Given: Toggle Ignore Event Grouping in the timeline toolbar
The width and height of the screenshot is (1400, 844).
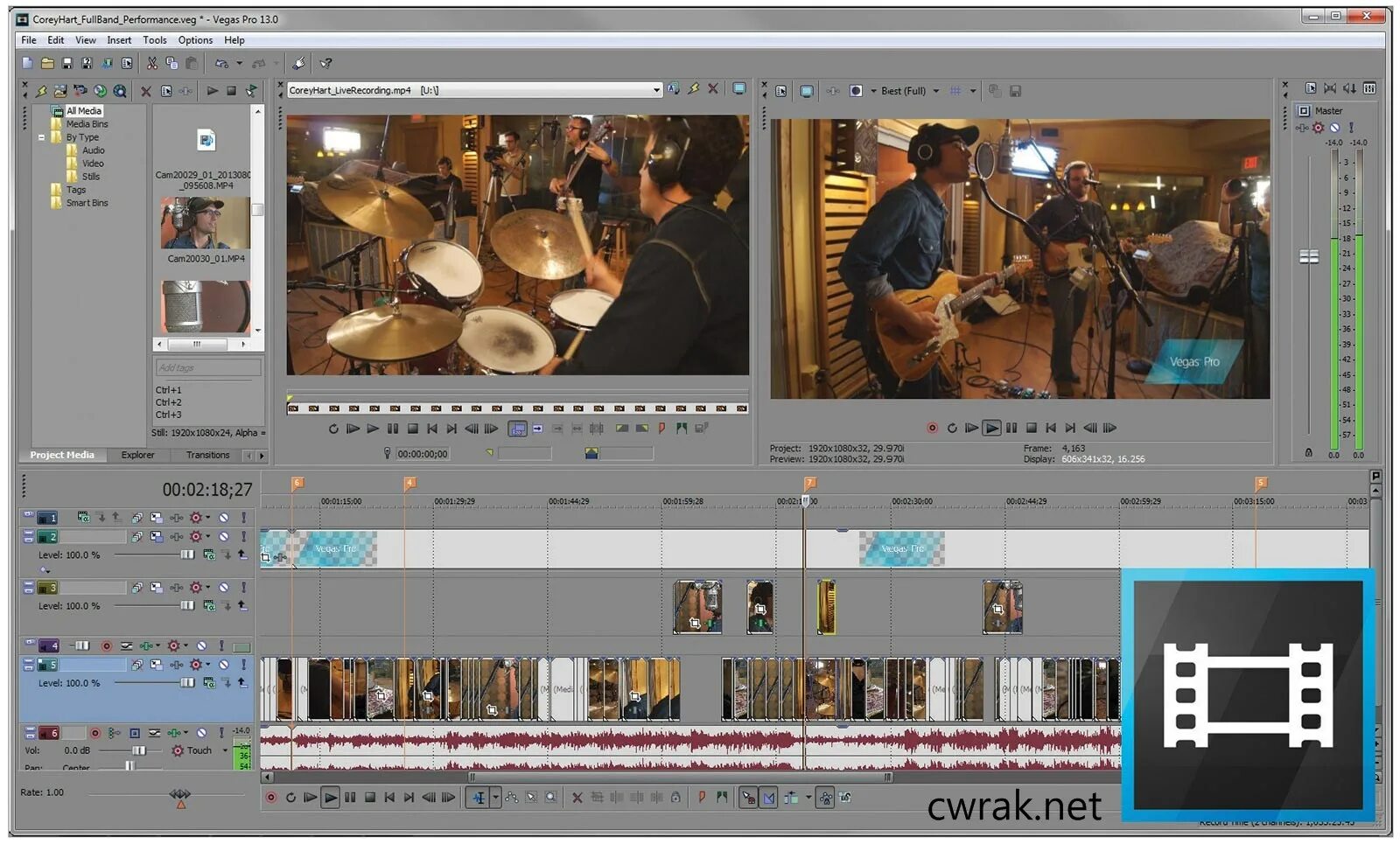Looking at the screenshot, I should (x=844, y=798).
